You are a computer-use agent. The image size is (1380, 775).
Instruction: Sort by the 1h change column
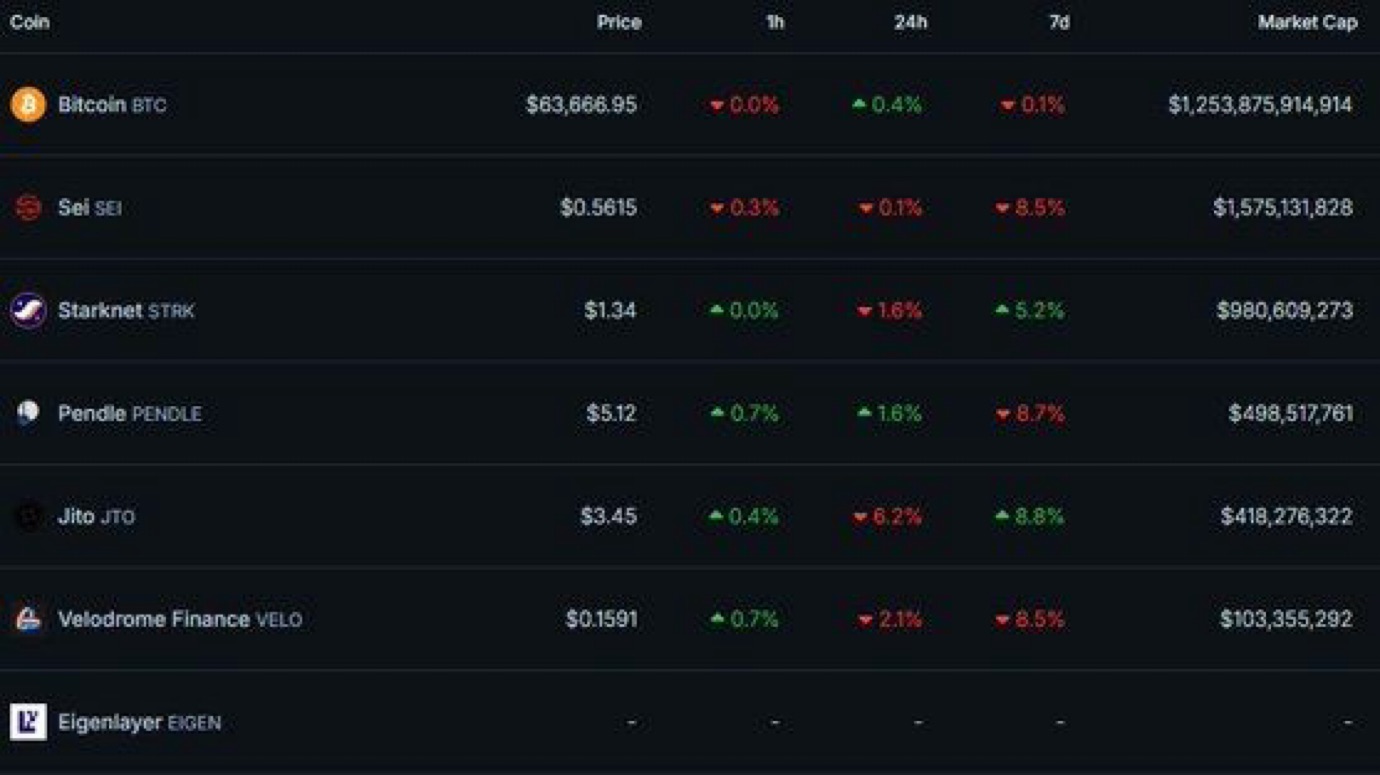pos(775,22)
